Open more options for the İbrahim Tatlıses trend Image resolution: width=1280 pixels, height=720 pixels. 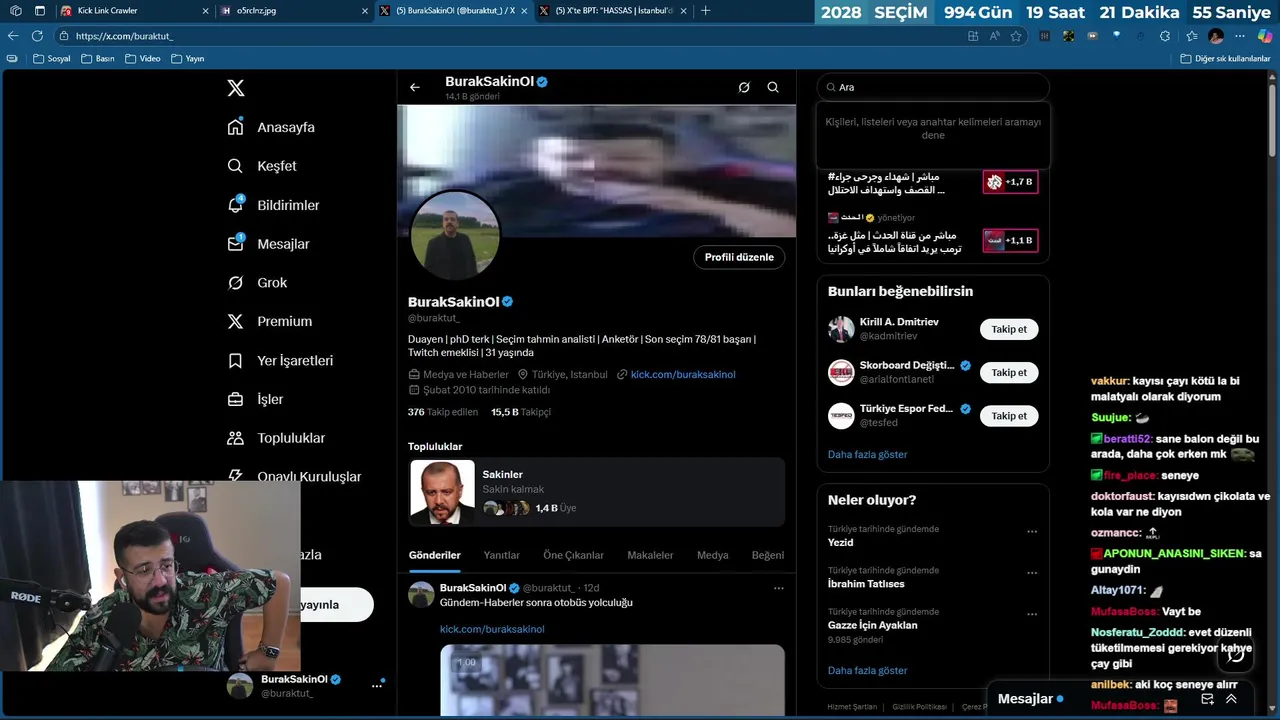pos(1032,573)
